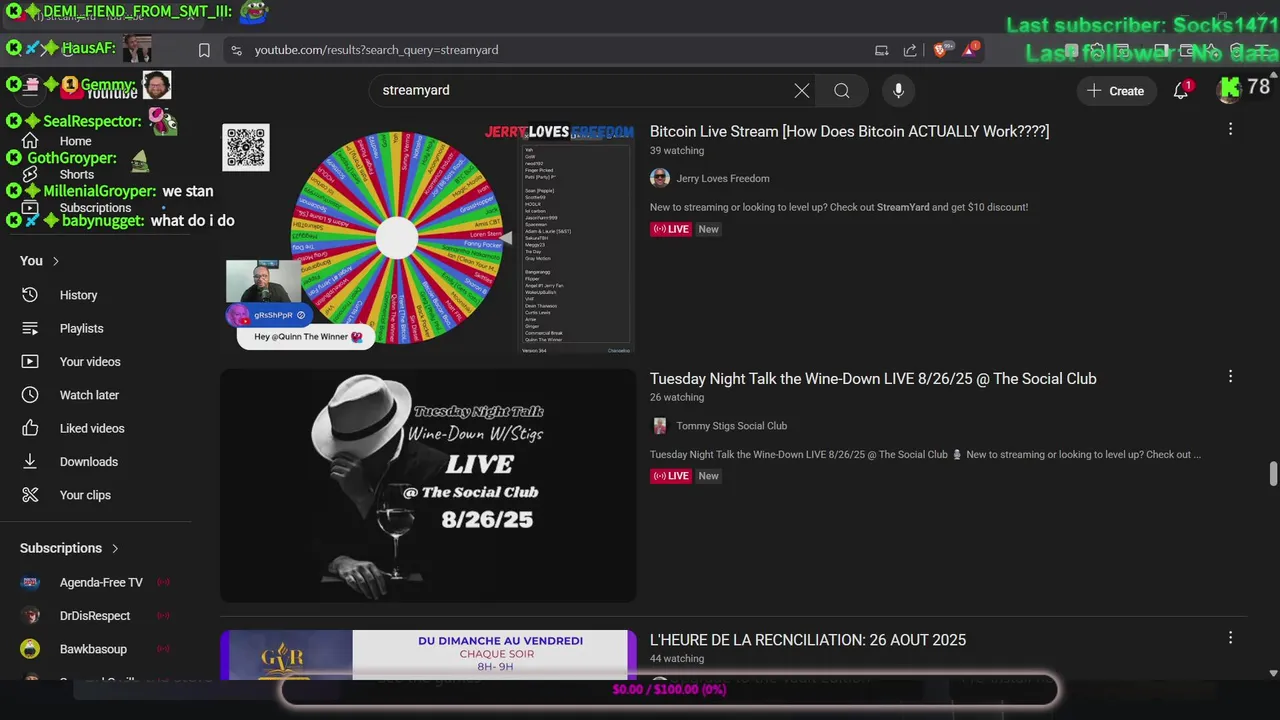Open Downloads in sidebar

[x=89, y=462]
